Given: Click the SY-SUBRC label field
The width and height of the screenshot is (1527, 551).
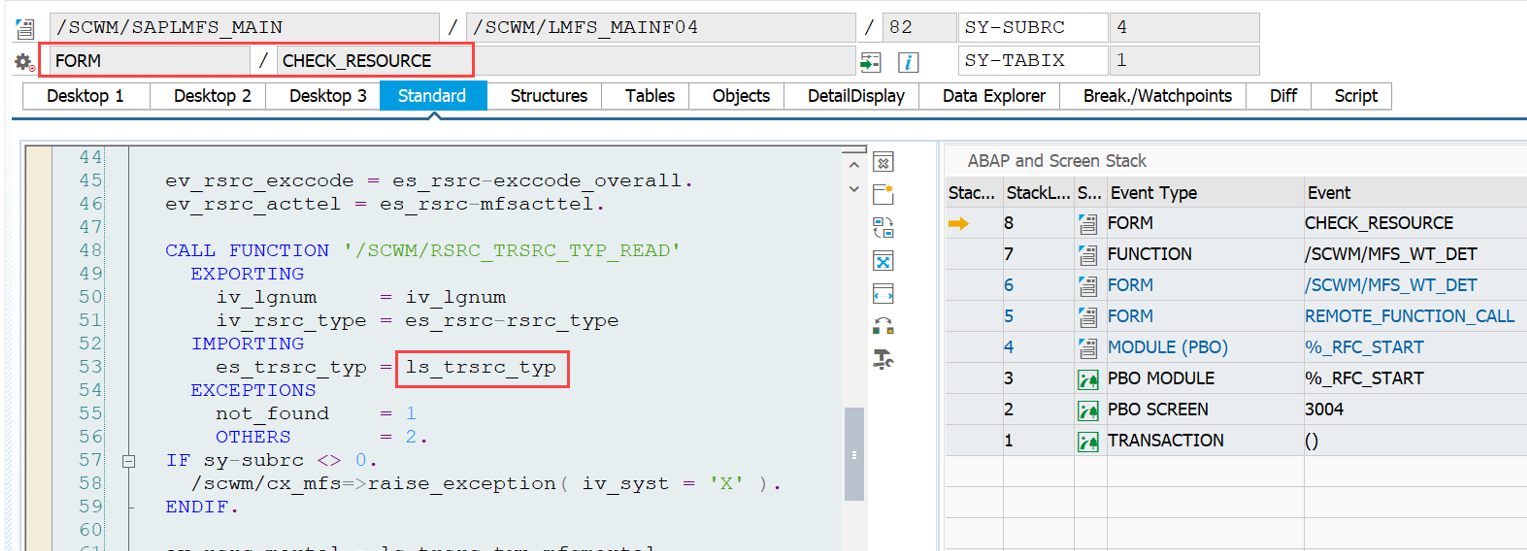Looking at the screenshot, I should tap(1033, 28).
